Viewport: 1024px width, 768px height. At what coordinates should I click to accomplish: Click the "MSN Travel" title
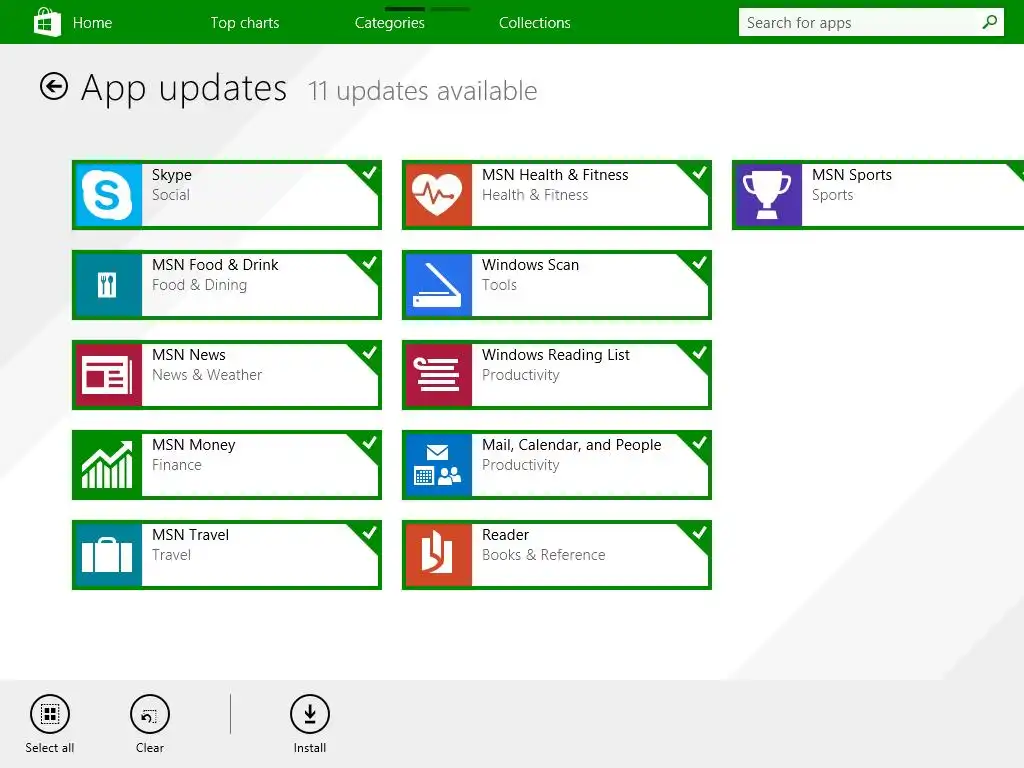pos(190,535)
